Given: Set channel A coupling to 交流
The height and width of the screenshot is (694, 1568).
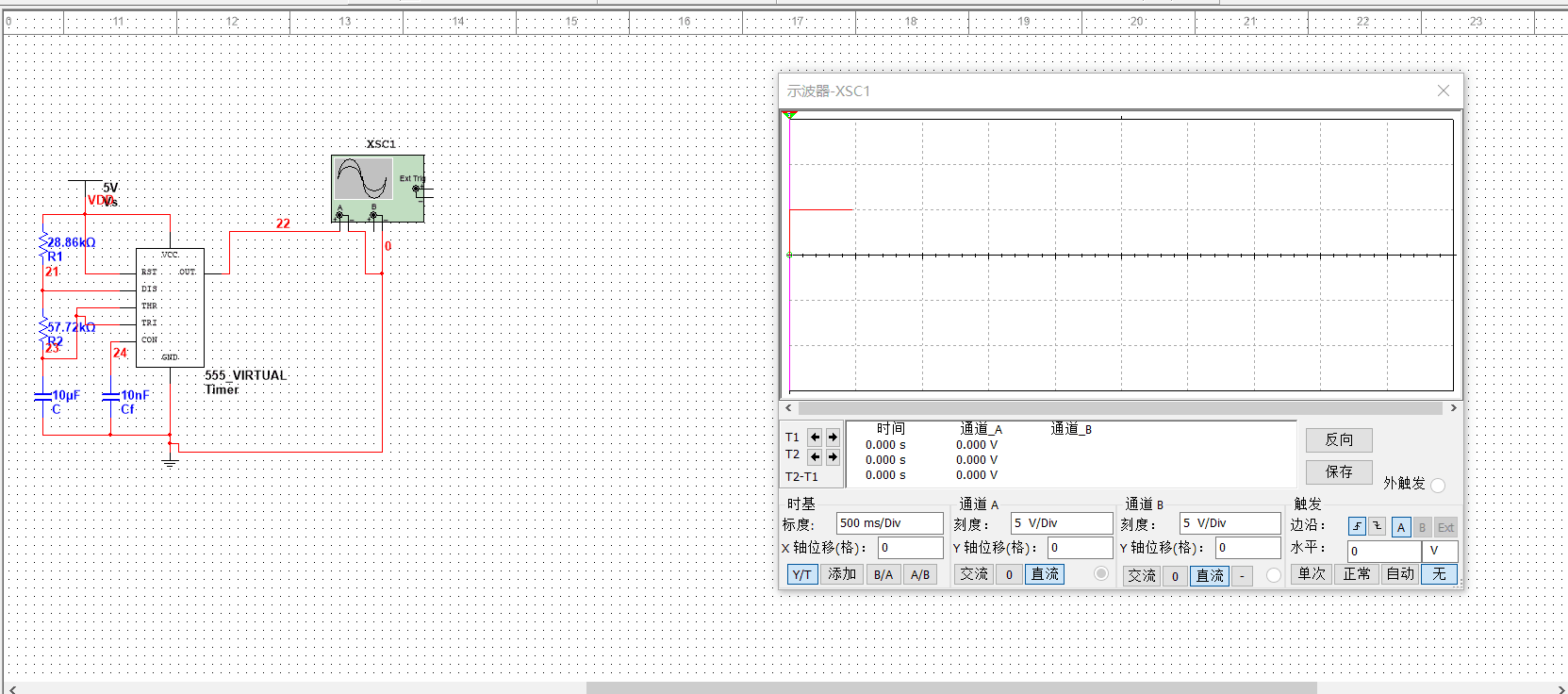Looking at the screenshot, I should coord(974,574).
